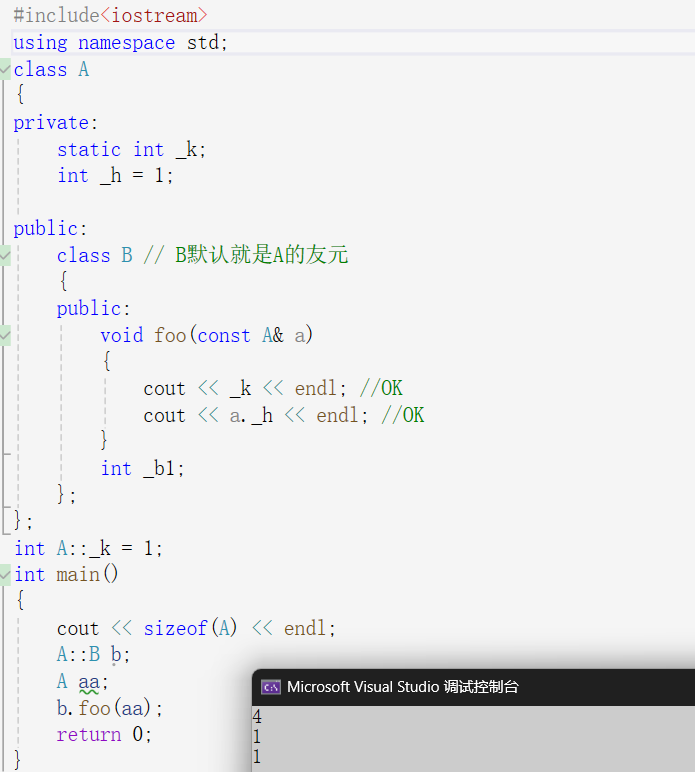Click the Microsoft Visual Studio debug console title
The width and height of the screenshot is (695, 772).
402,687
